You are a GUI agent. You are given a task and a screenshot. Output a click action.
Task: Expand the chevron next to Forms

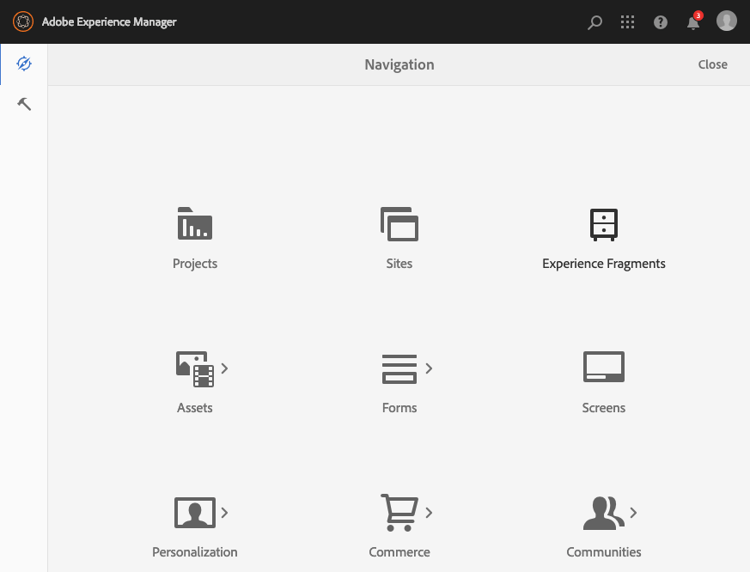click(429, 368)
